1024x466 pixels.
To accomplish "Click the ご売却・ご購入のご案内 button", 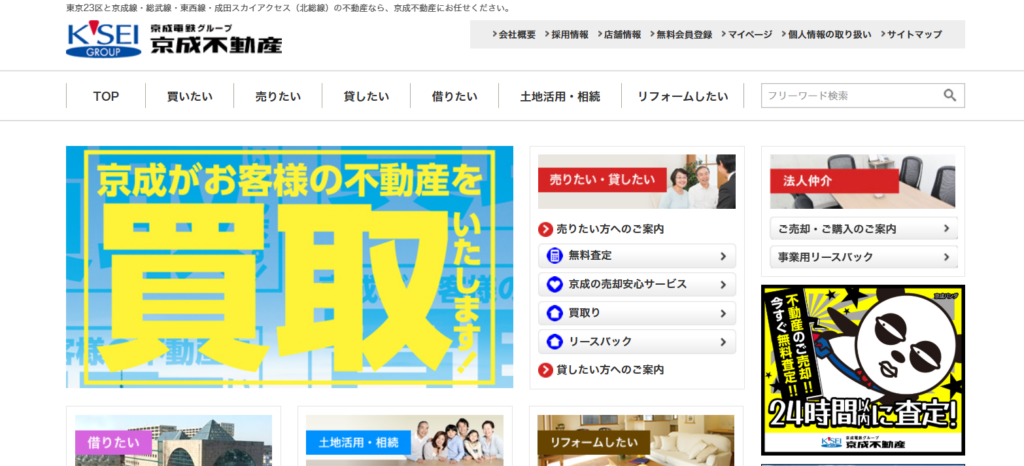I will 864,228.
